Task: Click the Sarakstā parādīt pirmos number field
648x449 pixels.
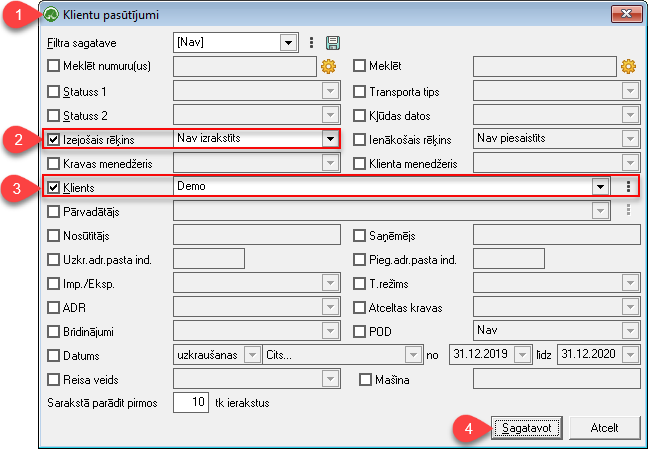Action: 191,402
